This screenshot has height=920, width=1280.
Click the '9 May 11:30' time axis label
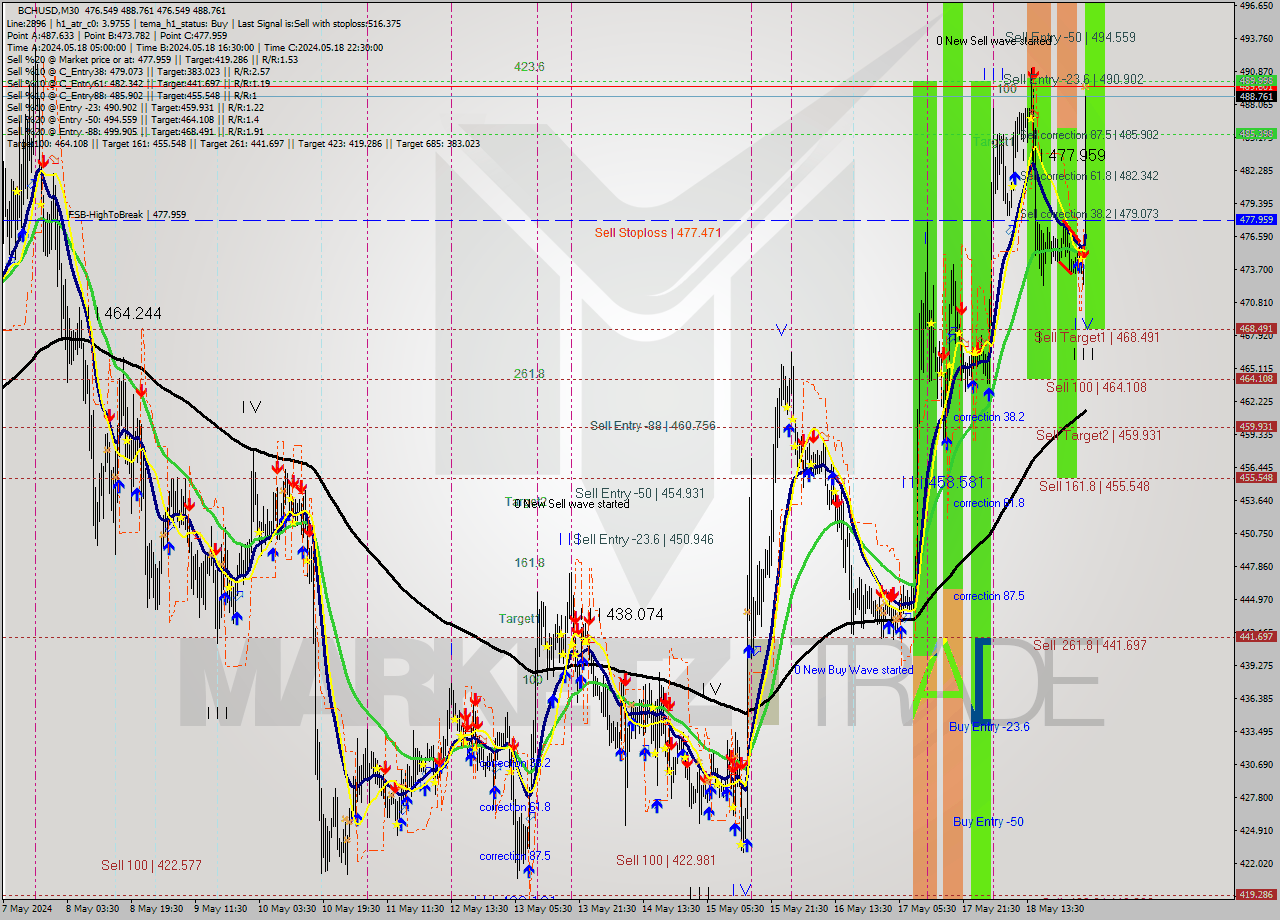pyautogui.click(x=218, y=909)
